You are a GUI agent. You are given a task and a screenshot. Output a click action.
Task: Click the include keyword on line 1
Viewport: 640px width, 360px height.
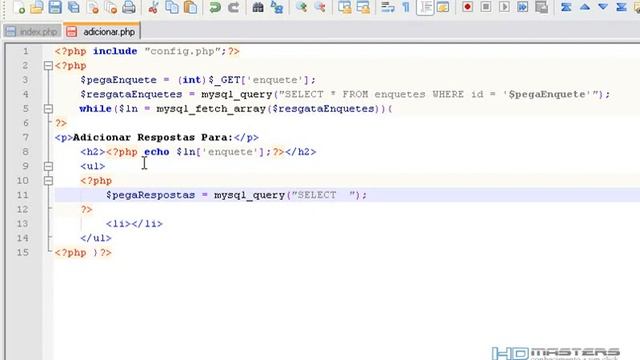tap(115, 51)
